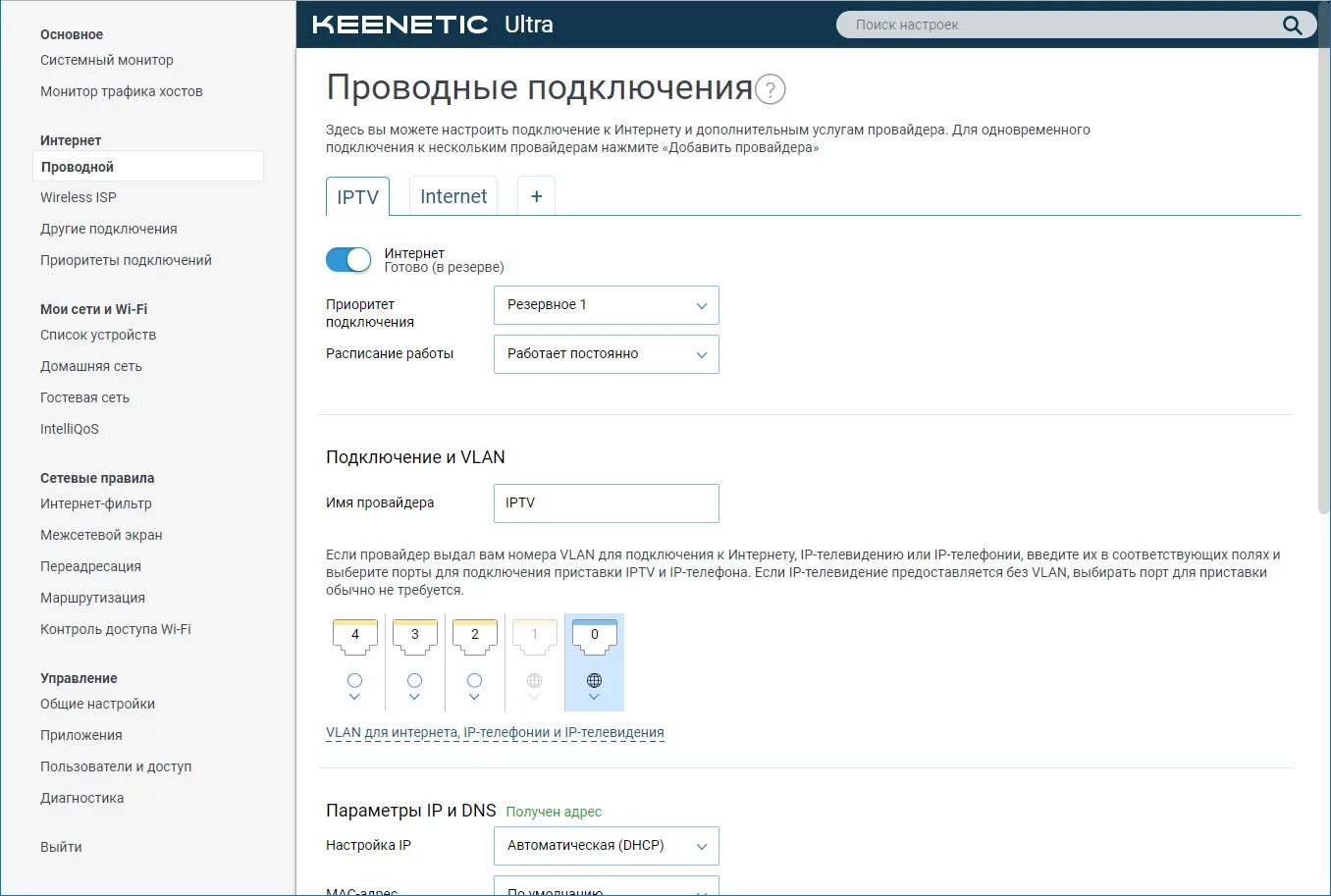
Task: Open VLAN для интернета, IP-телефонии link
Action: [495, 732]
